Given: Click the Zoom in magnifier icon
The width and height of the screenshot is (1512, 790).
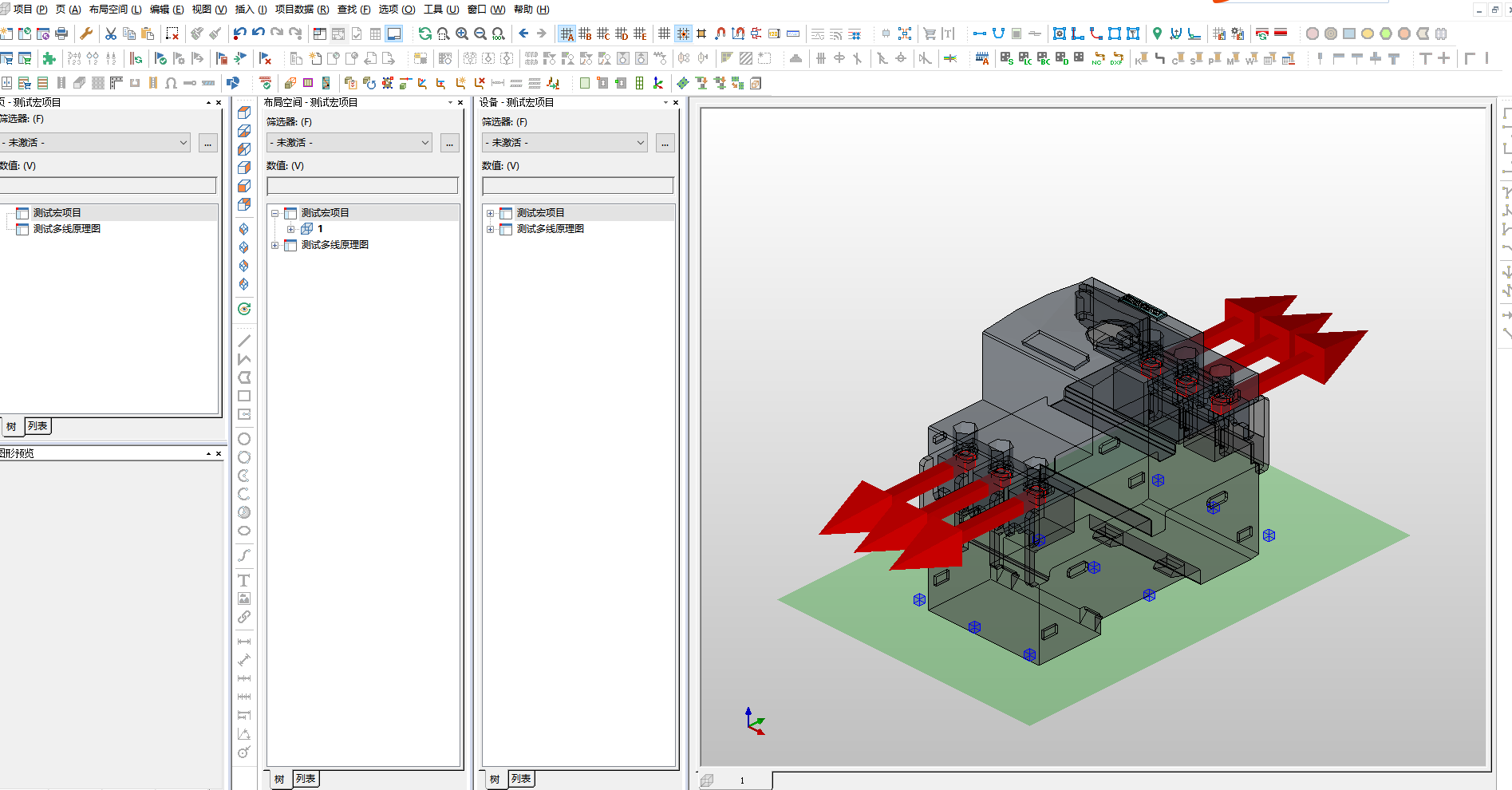Looking at the screenshot, I should (x=462, y=34).
